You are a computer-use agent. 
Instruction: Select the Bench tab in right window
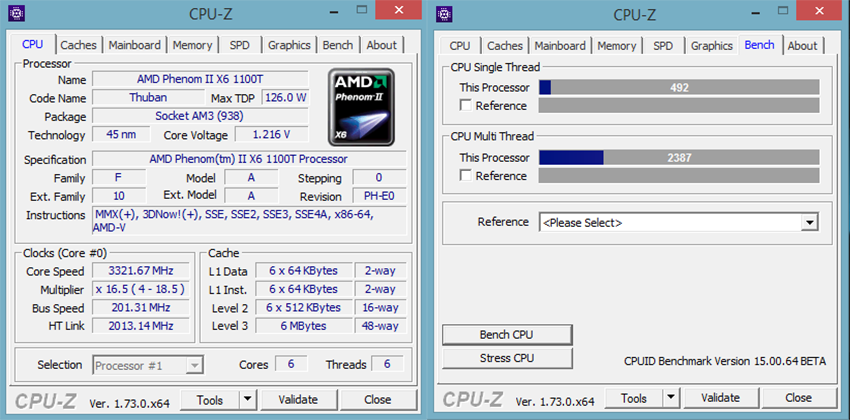(x=759, y=45)
